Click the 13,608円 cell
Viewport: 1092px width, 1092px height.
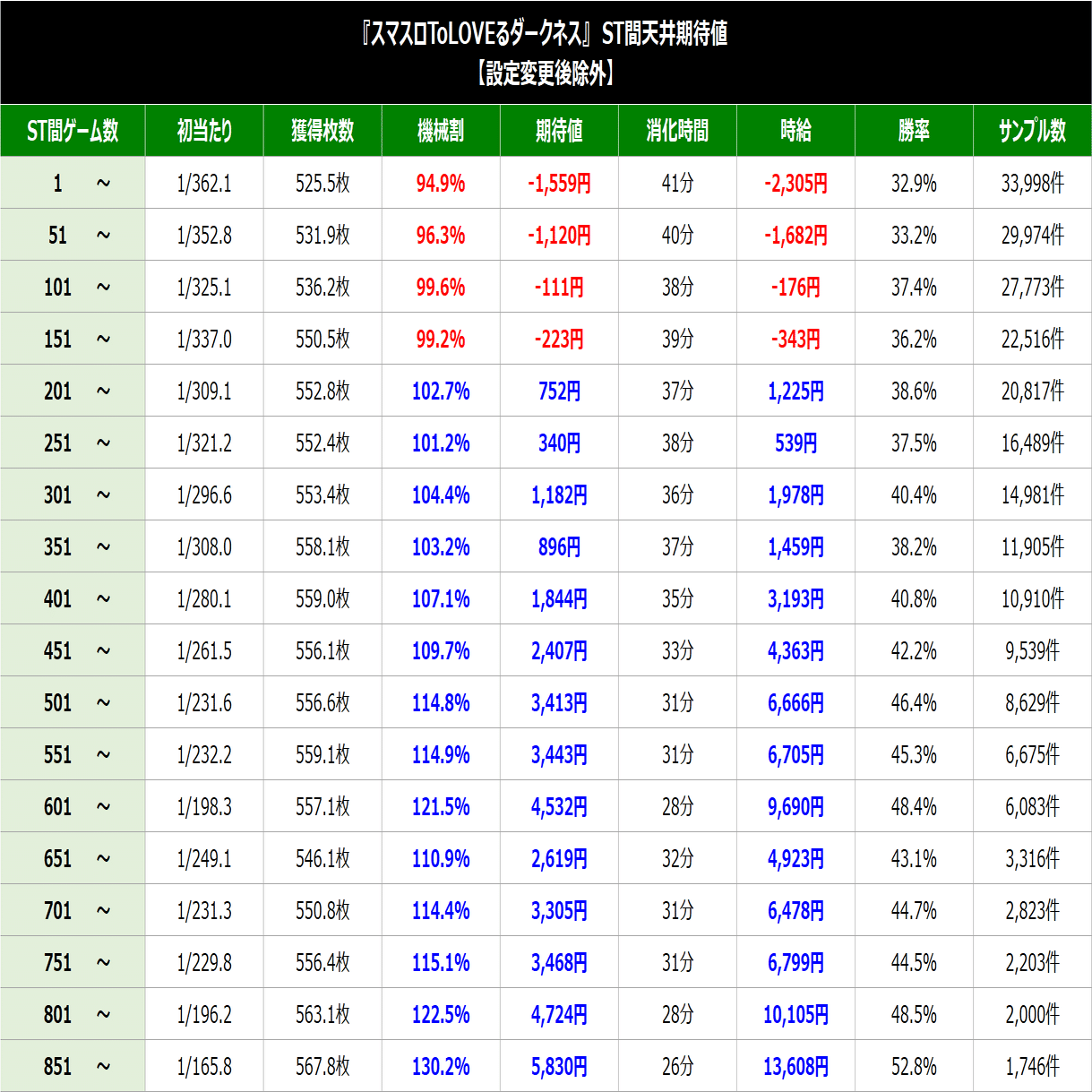point(795,1066)
